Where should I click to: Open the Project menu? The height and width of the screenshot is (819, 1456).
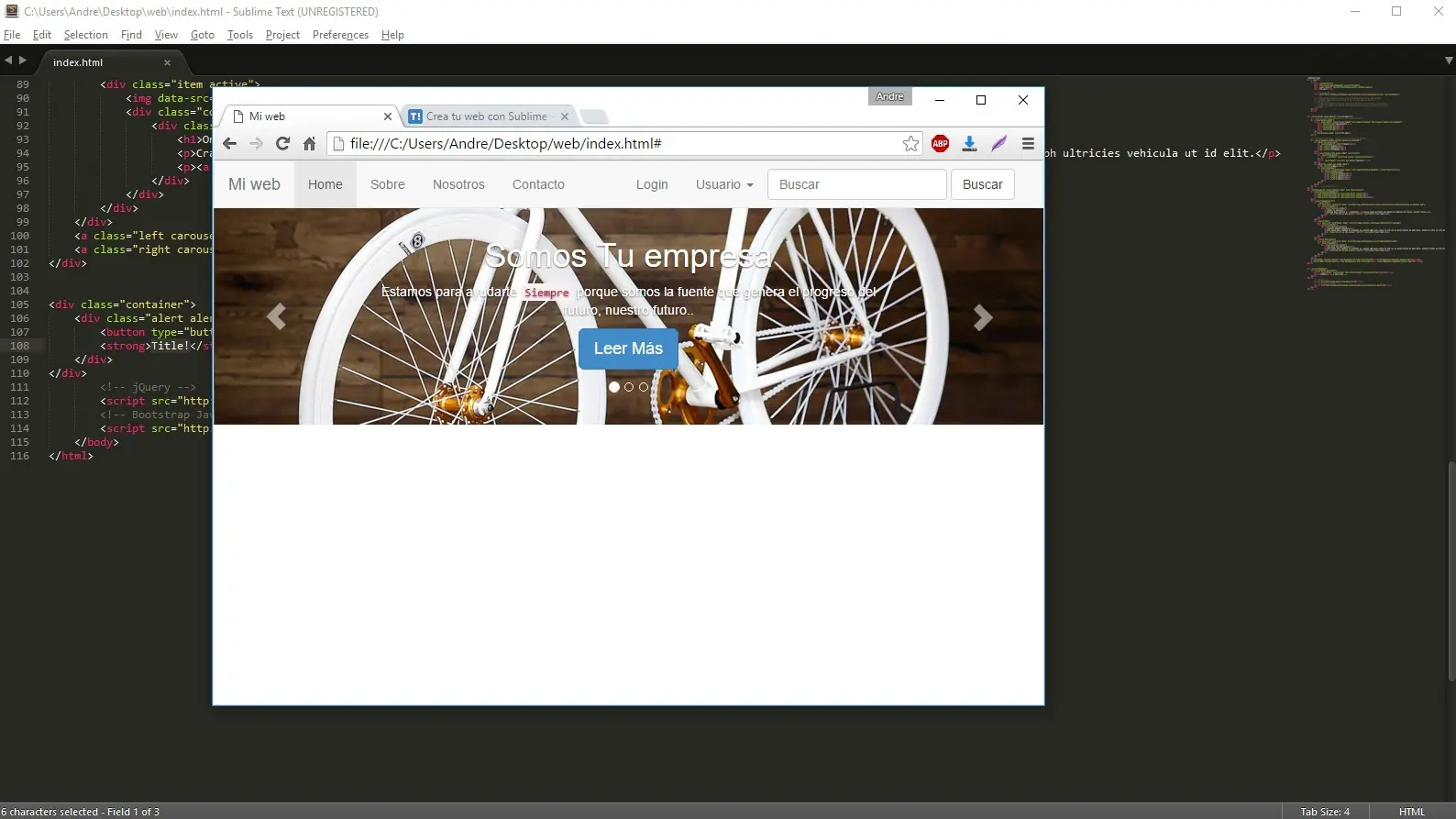(282, 35)
